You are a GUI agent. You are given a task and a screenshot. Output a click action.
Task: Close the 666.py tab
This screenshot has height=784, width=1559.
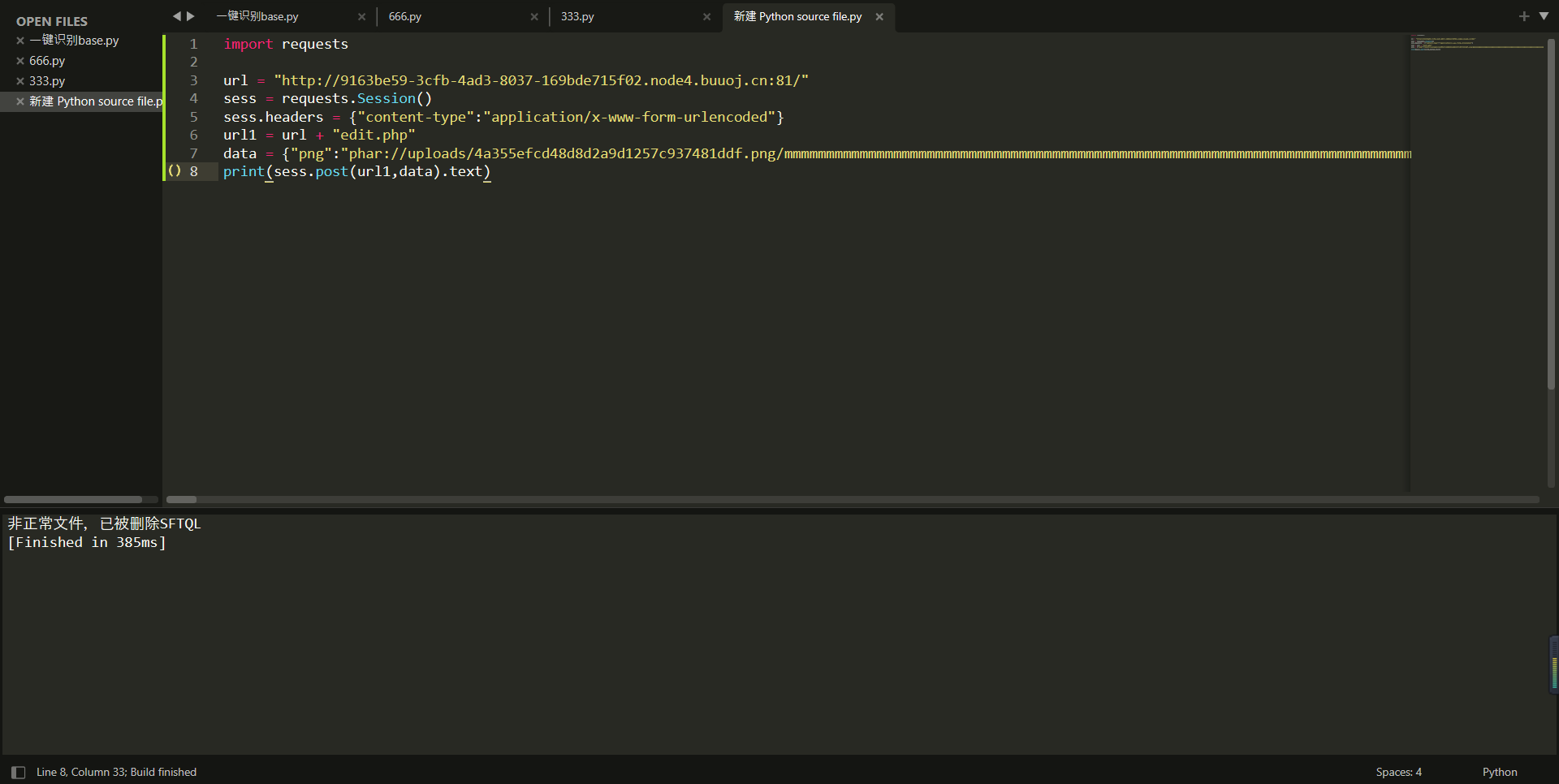pyautogui.click(x=534, y=17)
